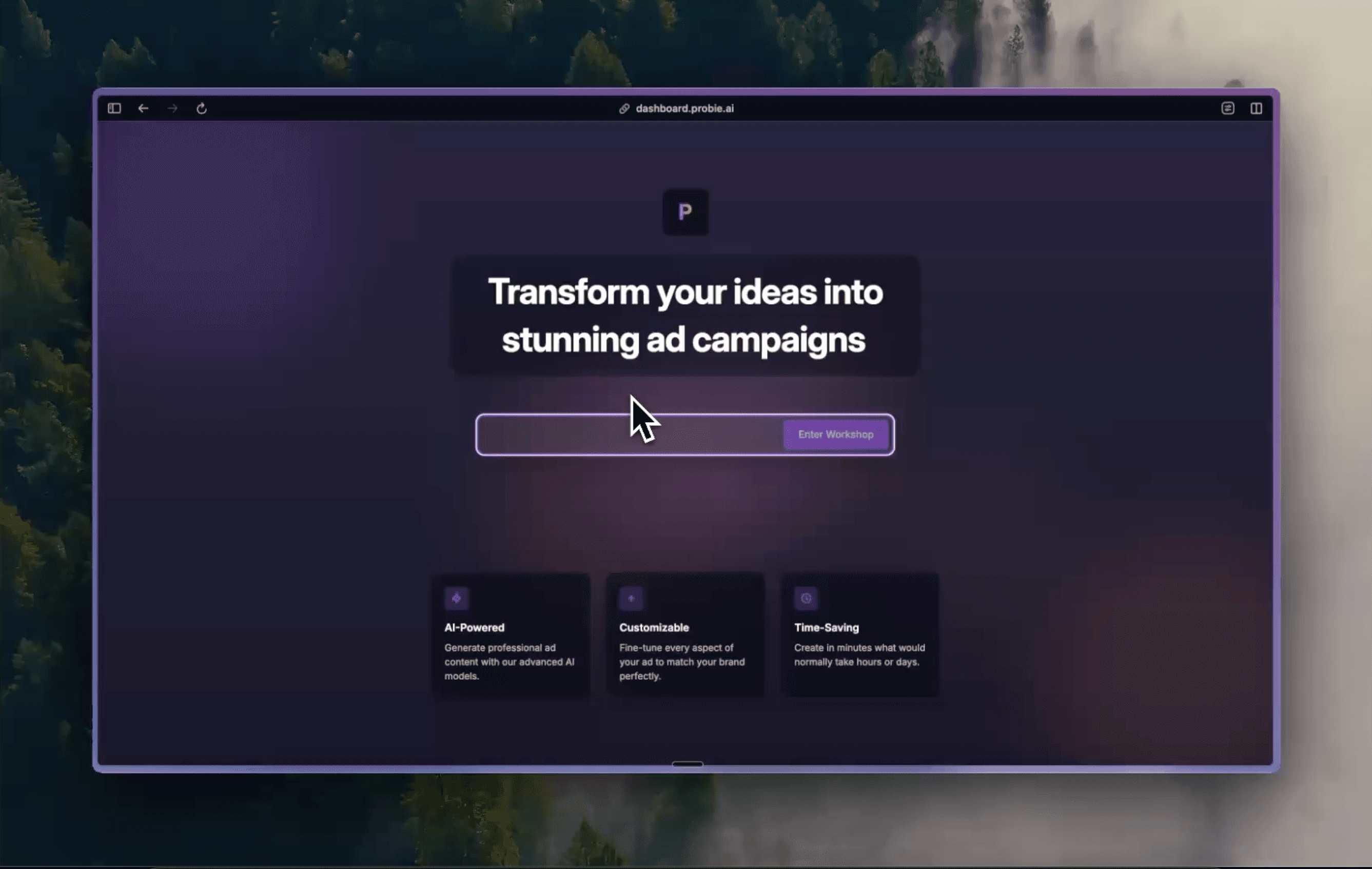Toggle the Safari sidebar panel

click(x=113, y=108)
